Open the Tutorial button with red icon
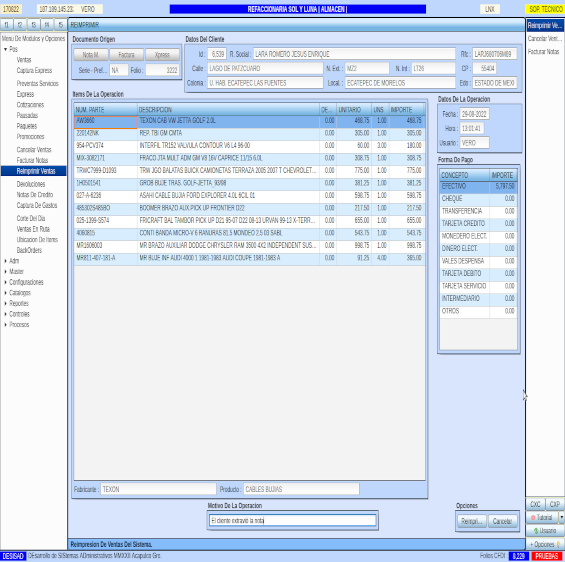 (542, 517)
